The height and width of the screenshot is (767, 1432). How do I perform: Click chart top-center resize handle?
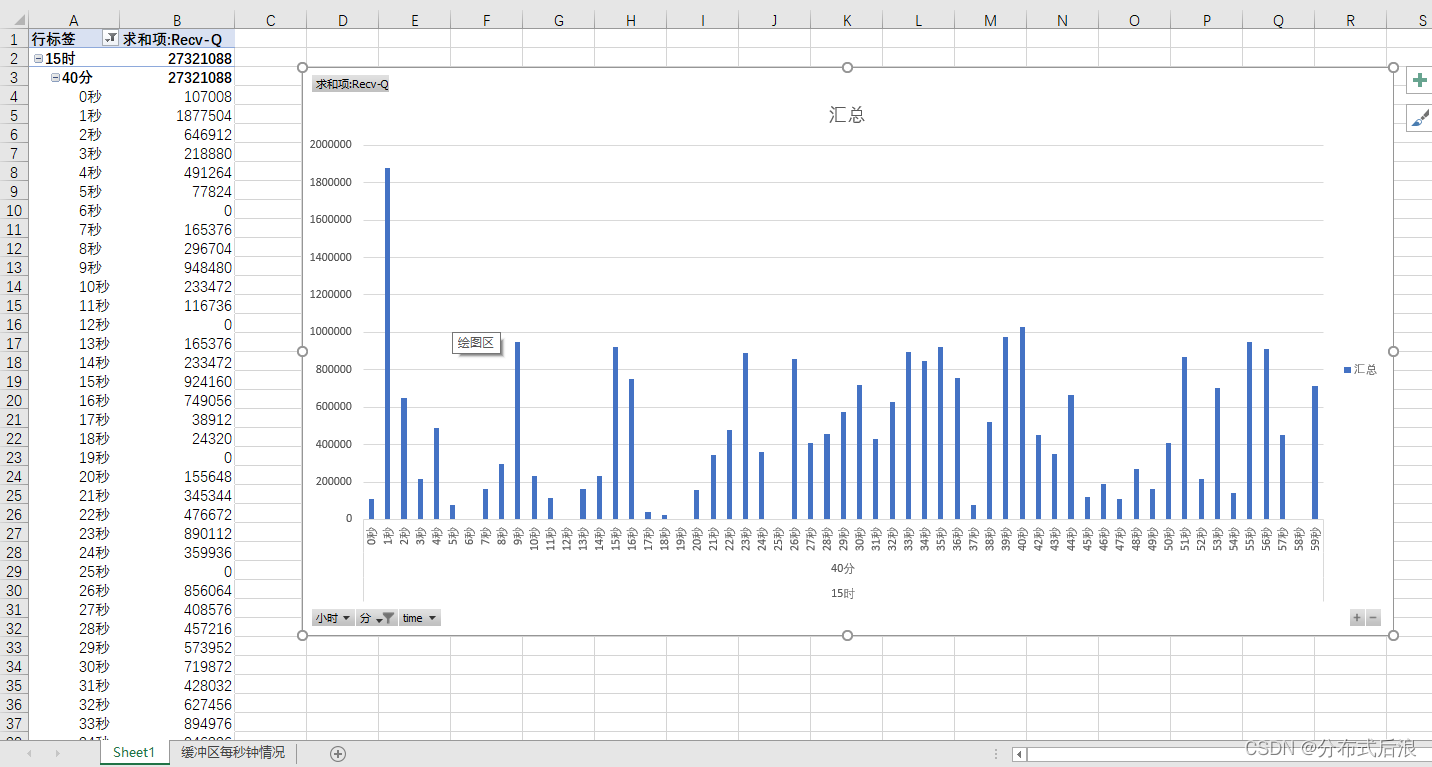(848, 67)
